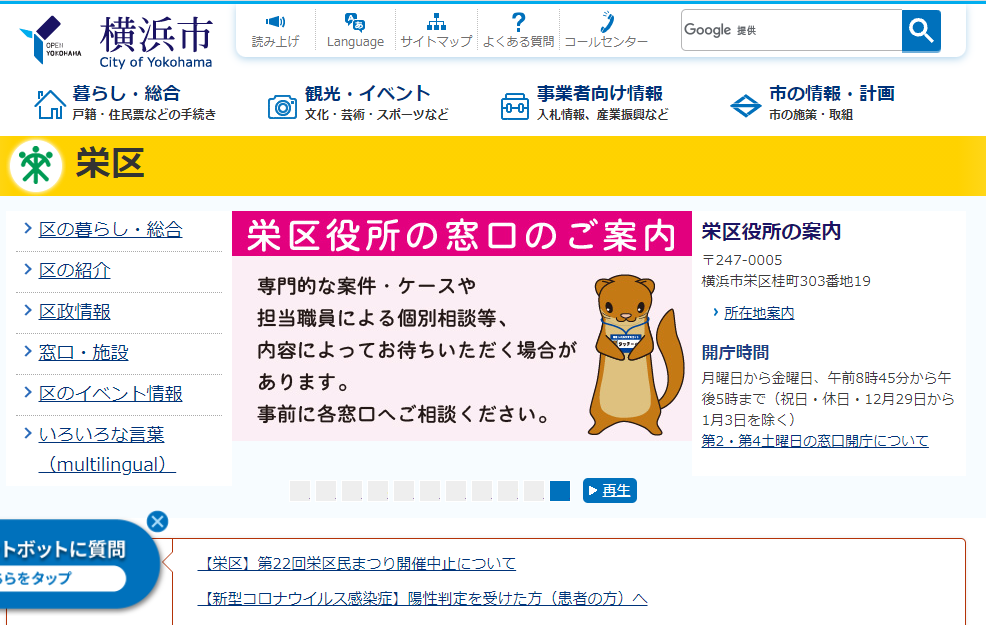986x625 pixels.
Task: Open 所在地案内 location link
Action: click(759, 312)
